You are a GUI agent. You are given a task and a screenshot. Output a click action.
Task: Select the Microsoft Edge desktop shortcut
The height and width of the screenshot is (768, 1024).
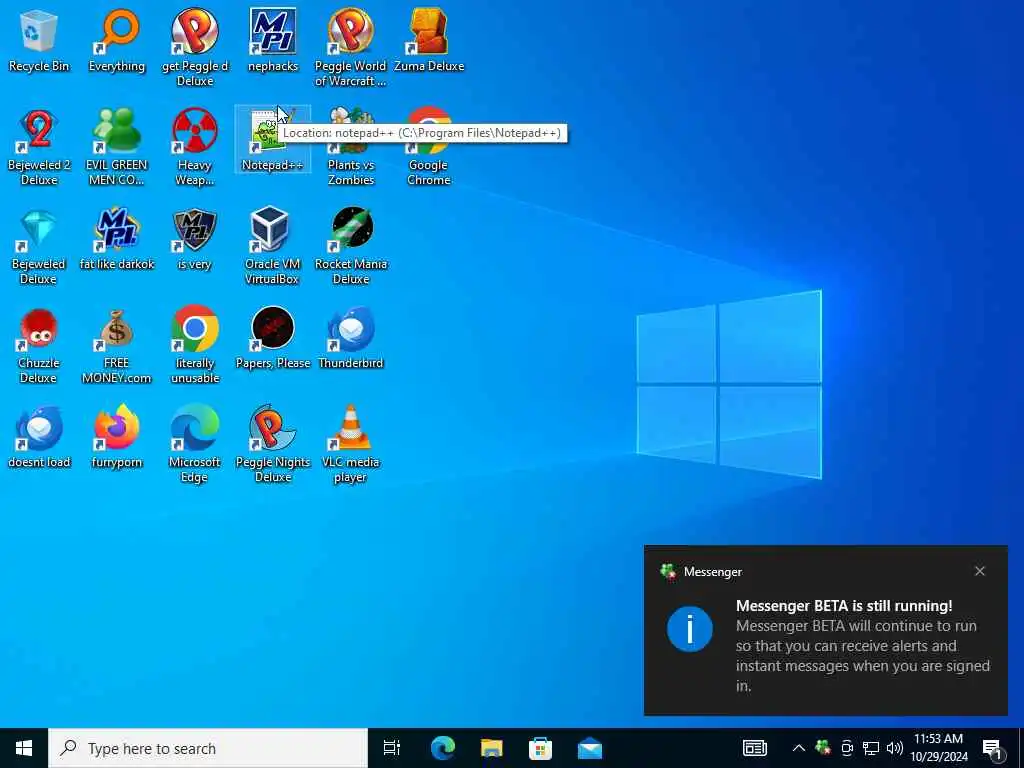coord(195,444)
